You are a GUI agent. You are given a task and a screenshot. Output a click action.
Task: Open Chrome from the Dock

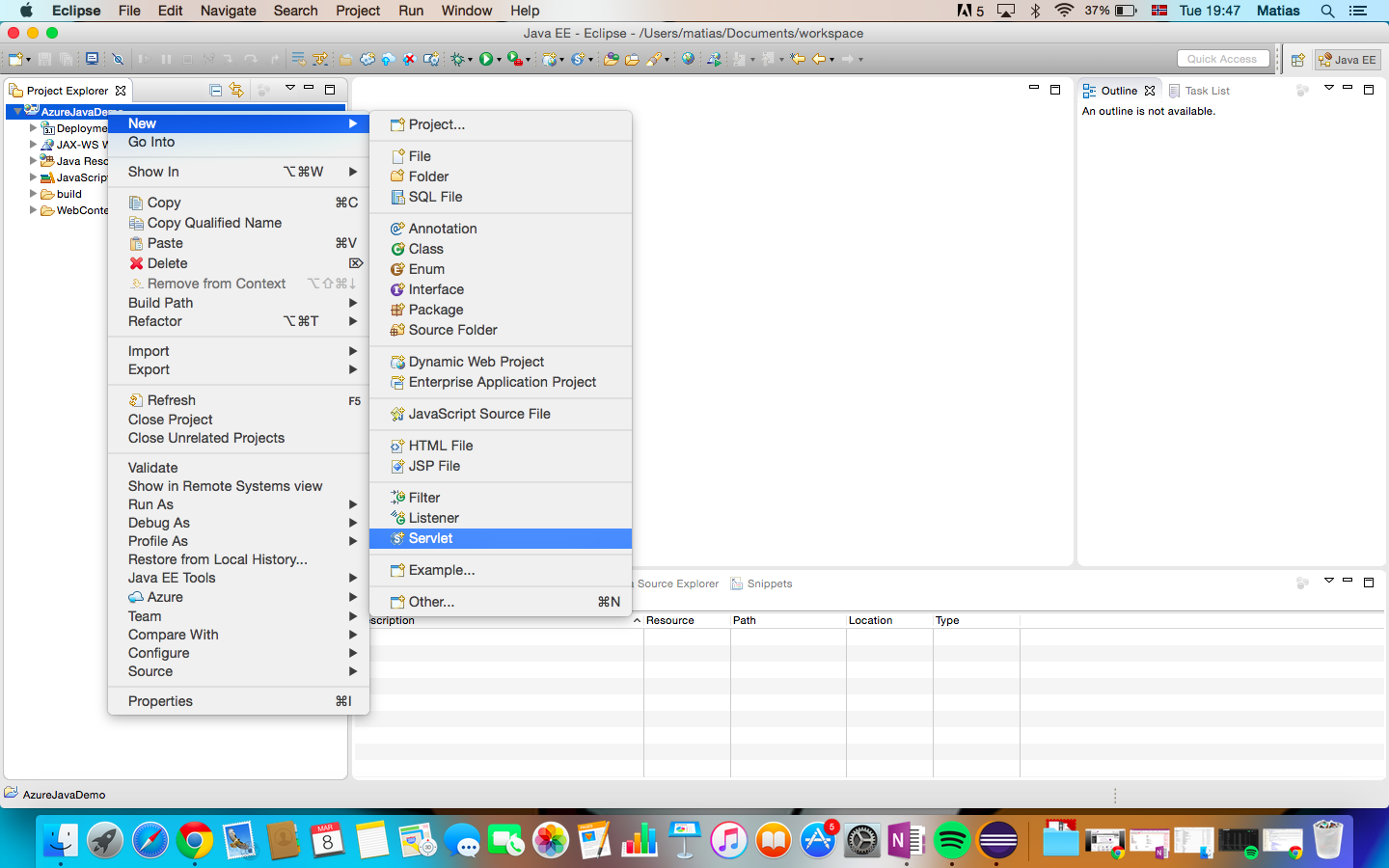click(195, 841)
